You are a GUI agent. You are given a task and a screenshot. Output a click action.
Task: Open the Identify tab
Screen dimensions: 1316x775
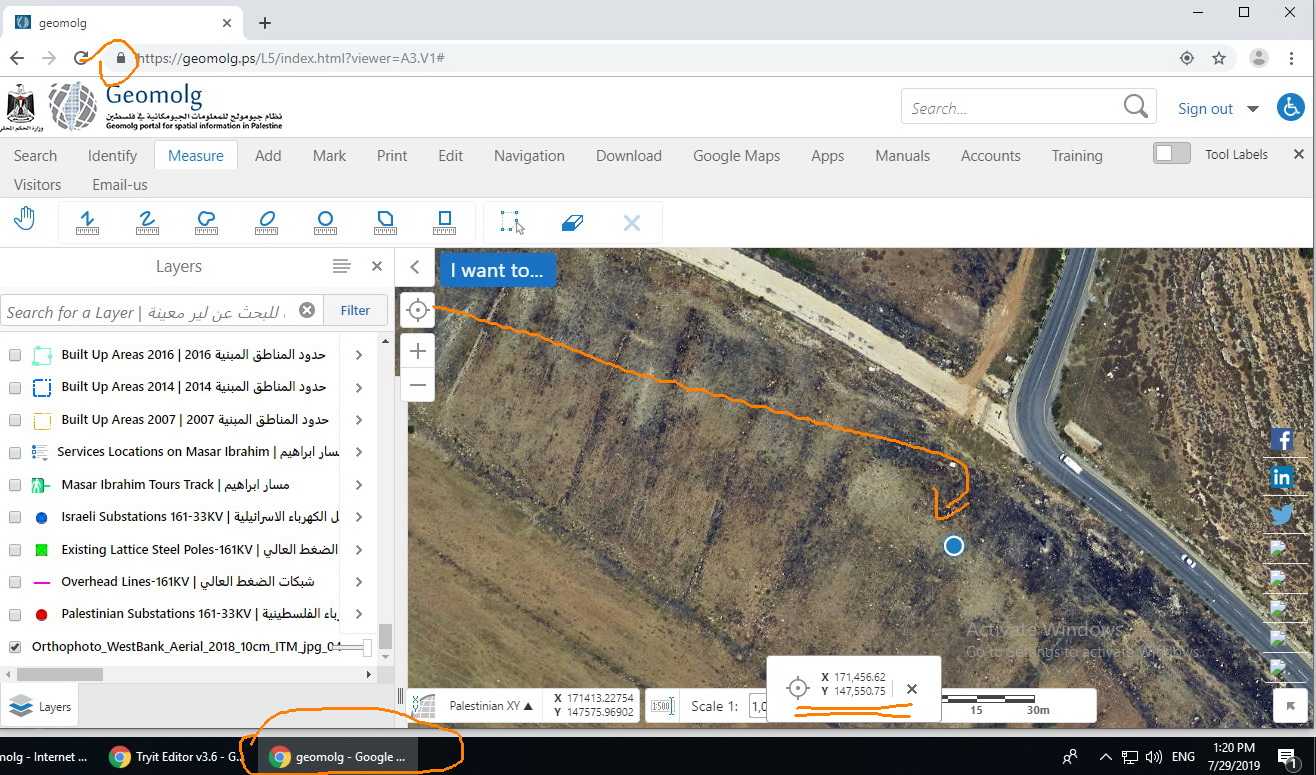[x=112, y=155]
